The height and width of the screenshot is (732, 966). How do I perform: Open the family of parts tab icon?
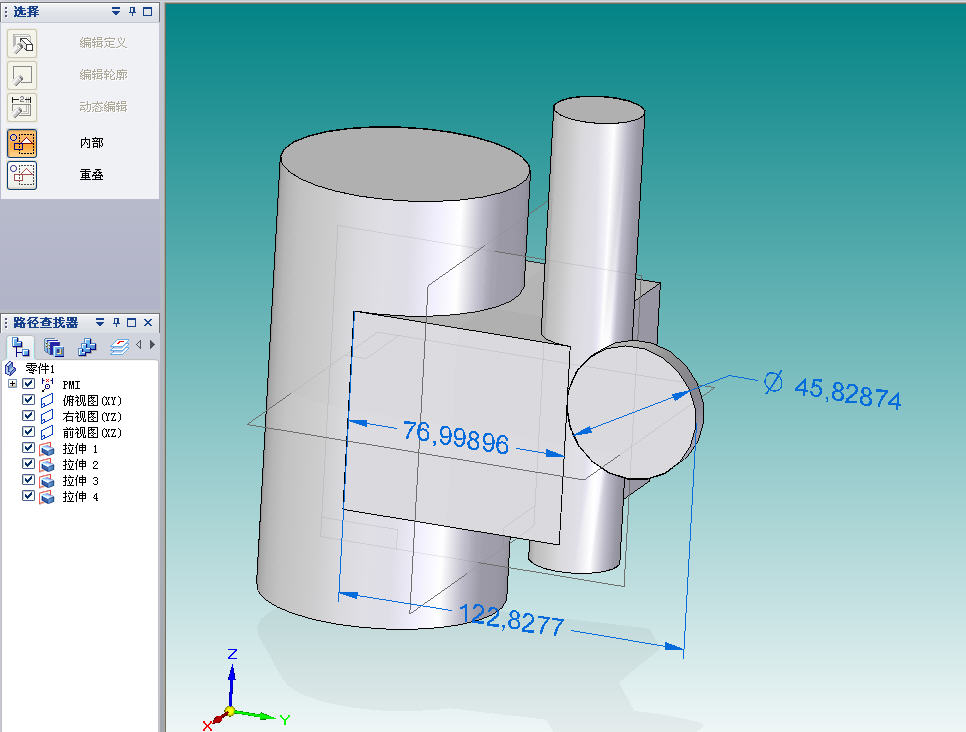[x=87, y=347]
